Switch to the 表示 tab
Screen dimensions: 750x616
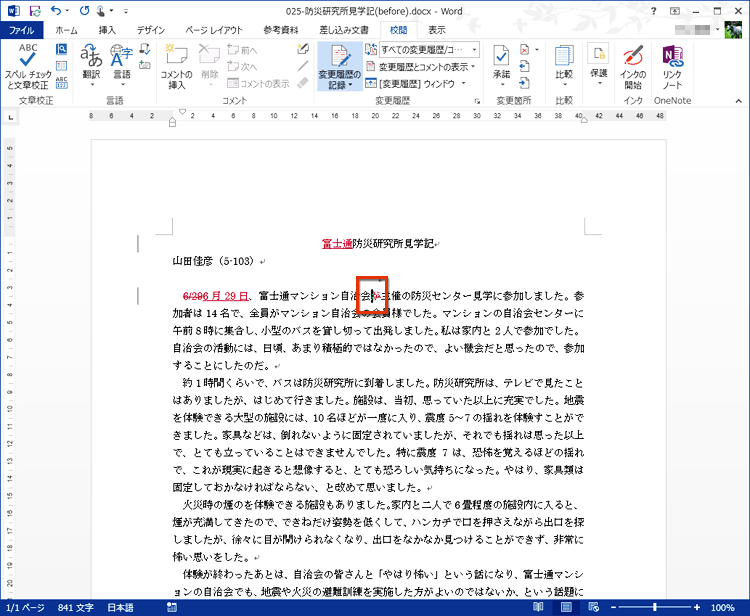(436, 30)
